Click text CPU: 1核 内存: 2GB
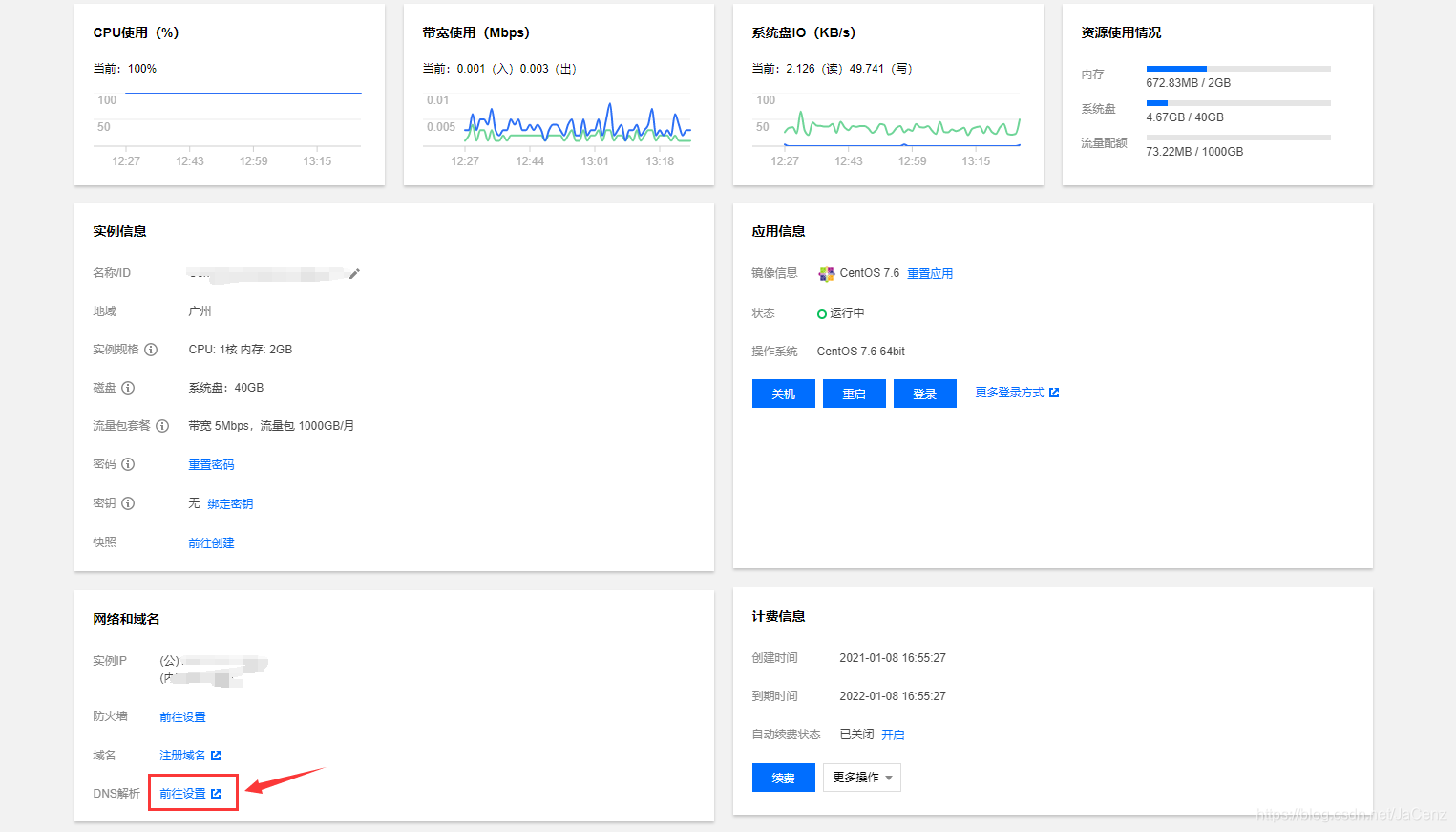The height and width of the screenshot is (832, 1456). tap(241, 350)
